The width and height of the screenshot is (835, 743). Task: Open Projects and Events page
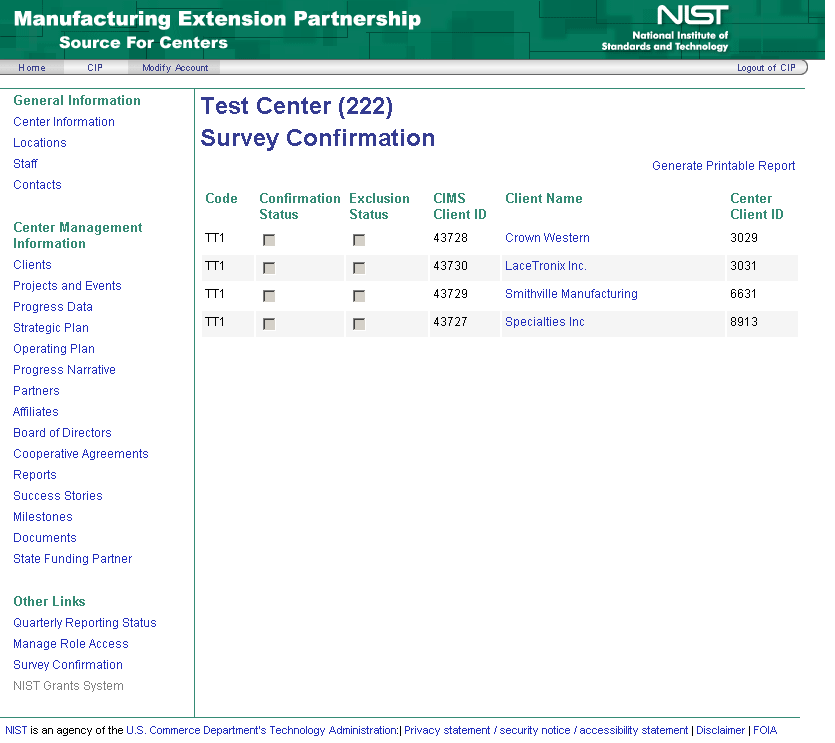click(x=67, y=286)
